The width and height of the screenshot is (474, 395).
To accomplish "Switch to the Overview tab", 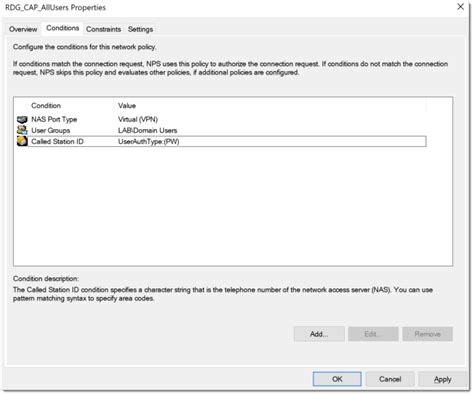I will click(23, 29).
